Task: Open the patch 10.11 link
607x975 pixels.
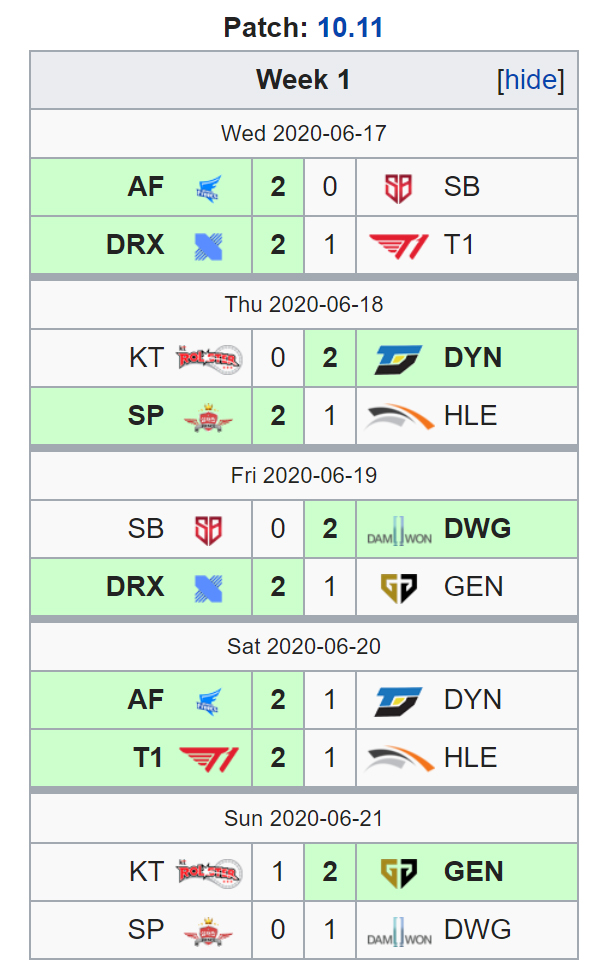Action: click(x=350, y=27)
